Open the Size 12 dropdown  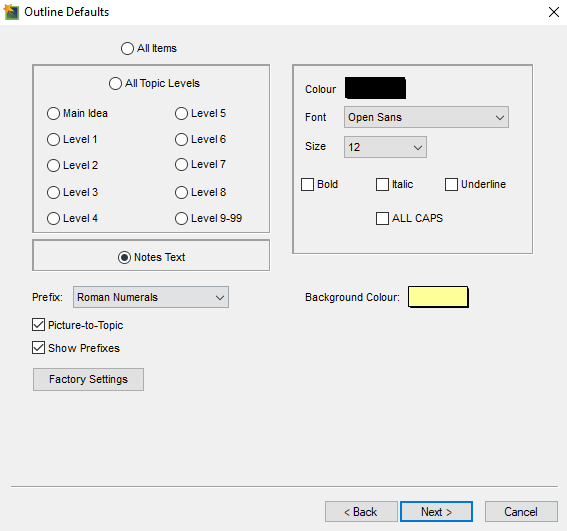(x=385, y=147)
